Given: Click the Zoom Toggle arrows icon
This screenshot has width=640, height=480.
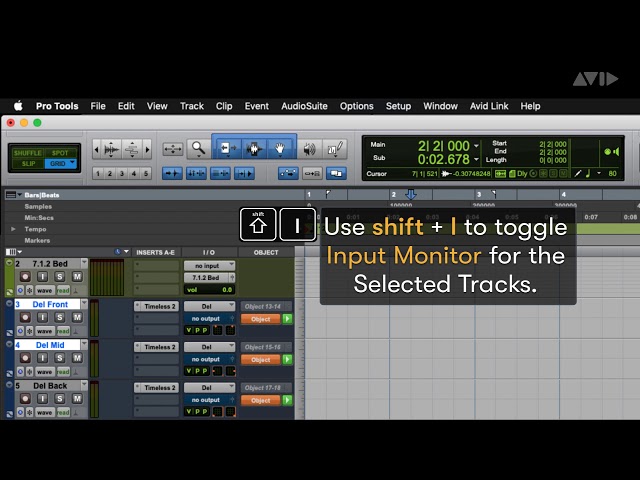Looking at the screenshot, I should (x=173, y=149).
